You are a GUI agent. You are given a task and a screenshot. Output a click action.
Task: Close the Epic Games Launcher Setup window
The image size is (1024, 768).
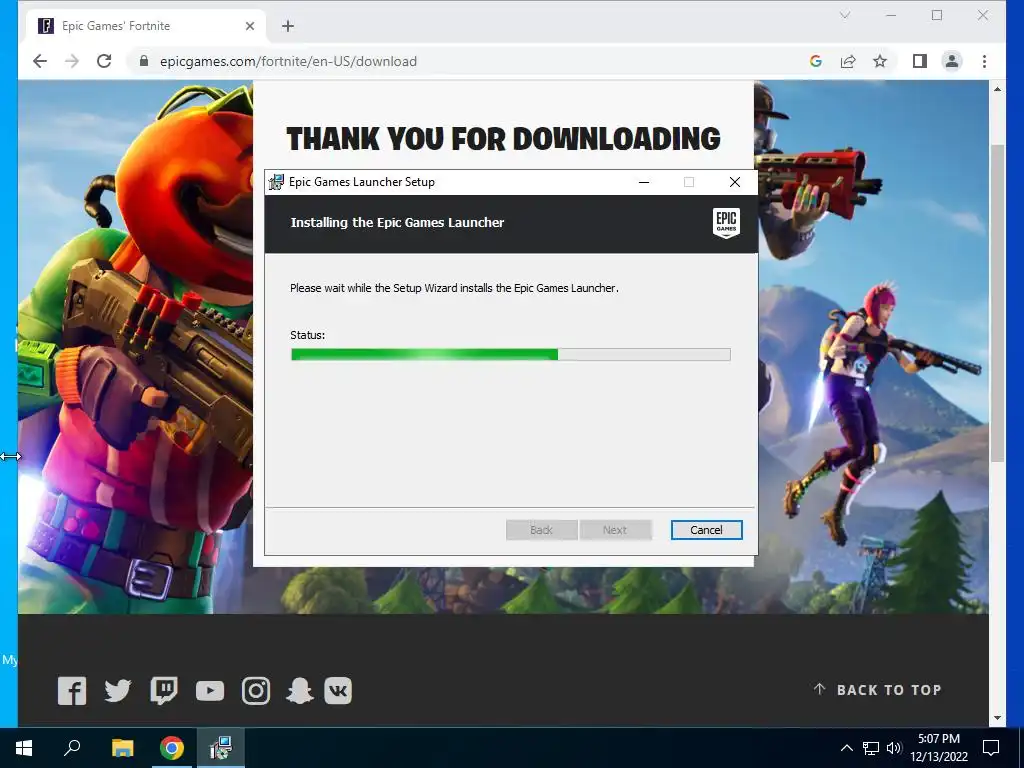735,182
